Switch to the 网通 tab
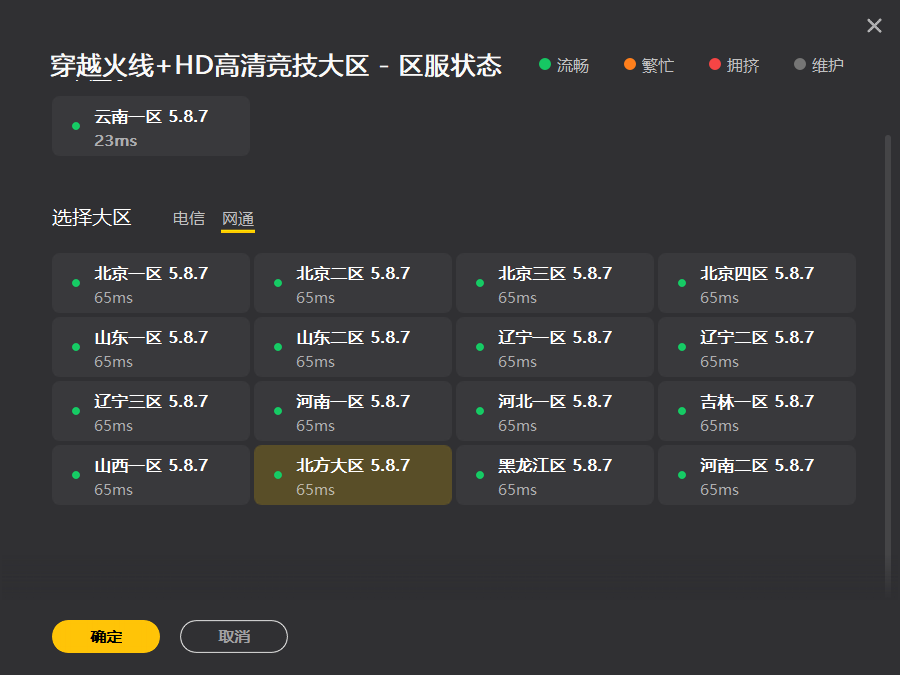 238,219
